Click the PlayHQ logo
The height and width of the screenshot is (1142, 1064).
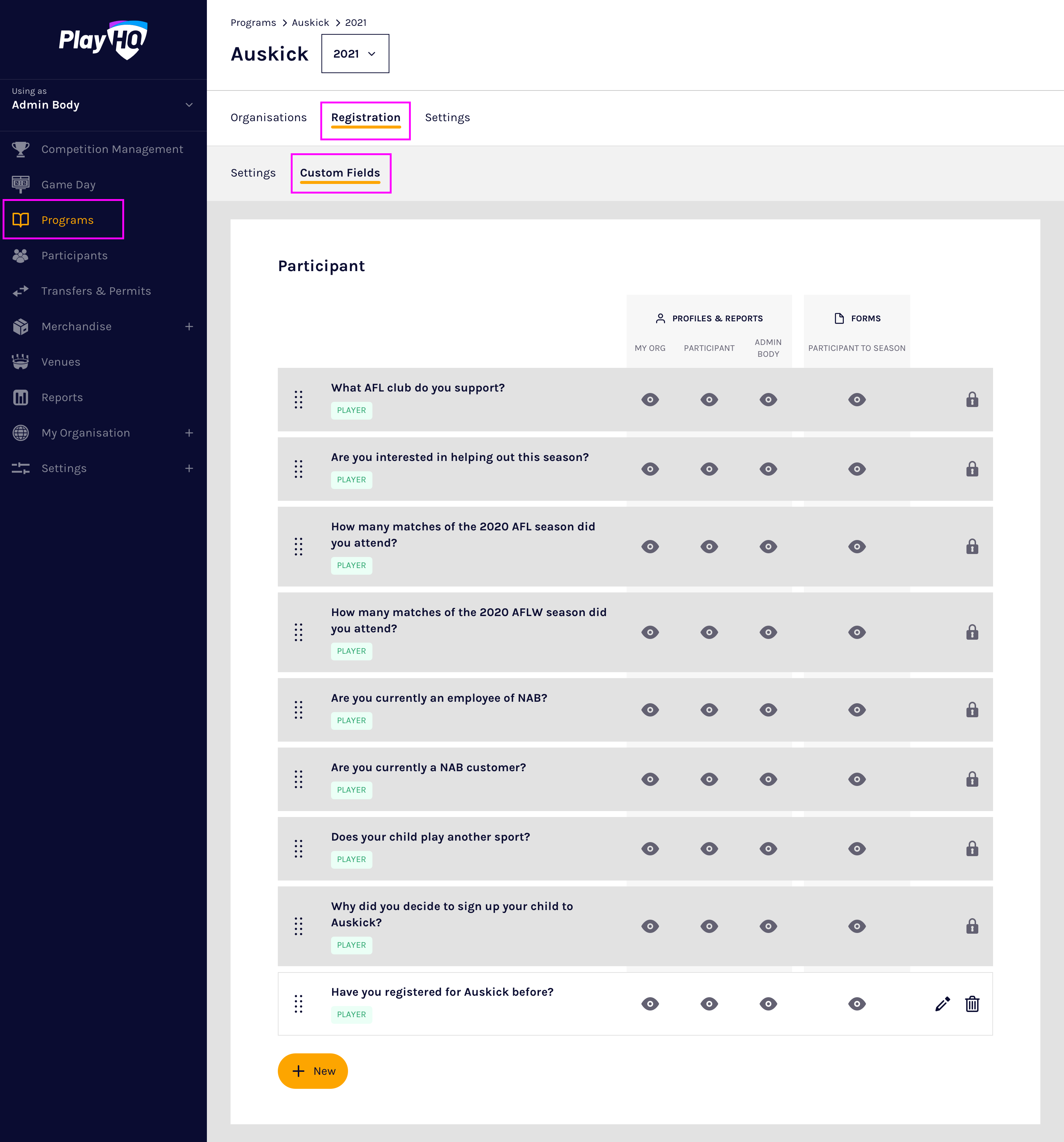point(103,40)
